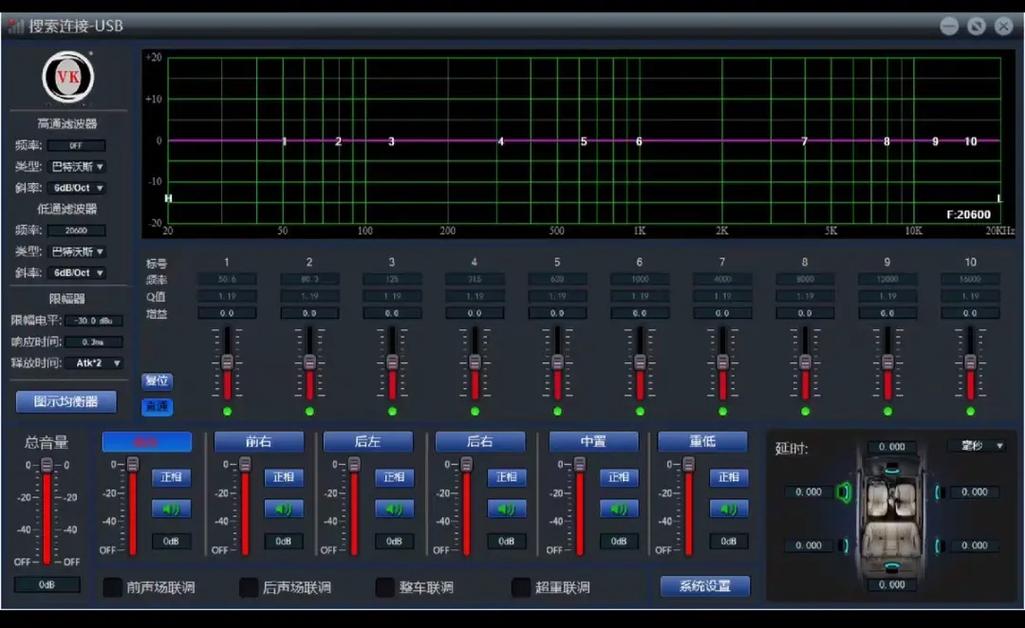The image size is (1025, 628).
Task: Enable the 整车联调 checkbox
Action: (x=385, y=587)
